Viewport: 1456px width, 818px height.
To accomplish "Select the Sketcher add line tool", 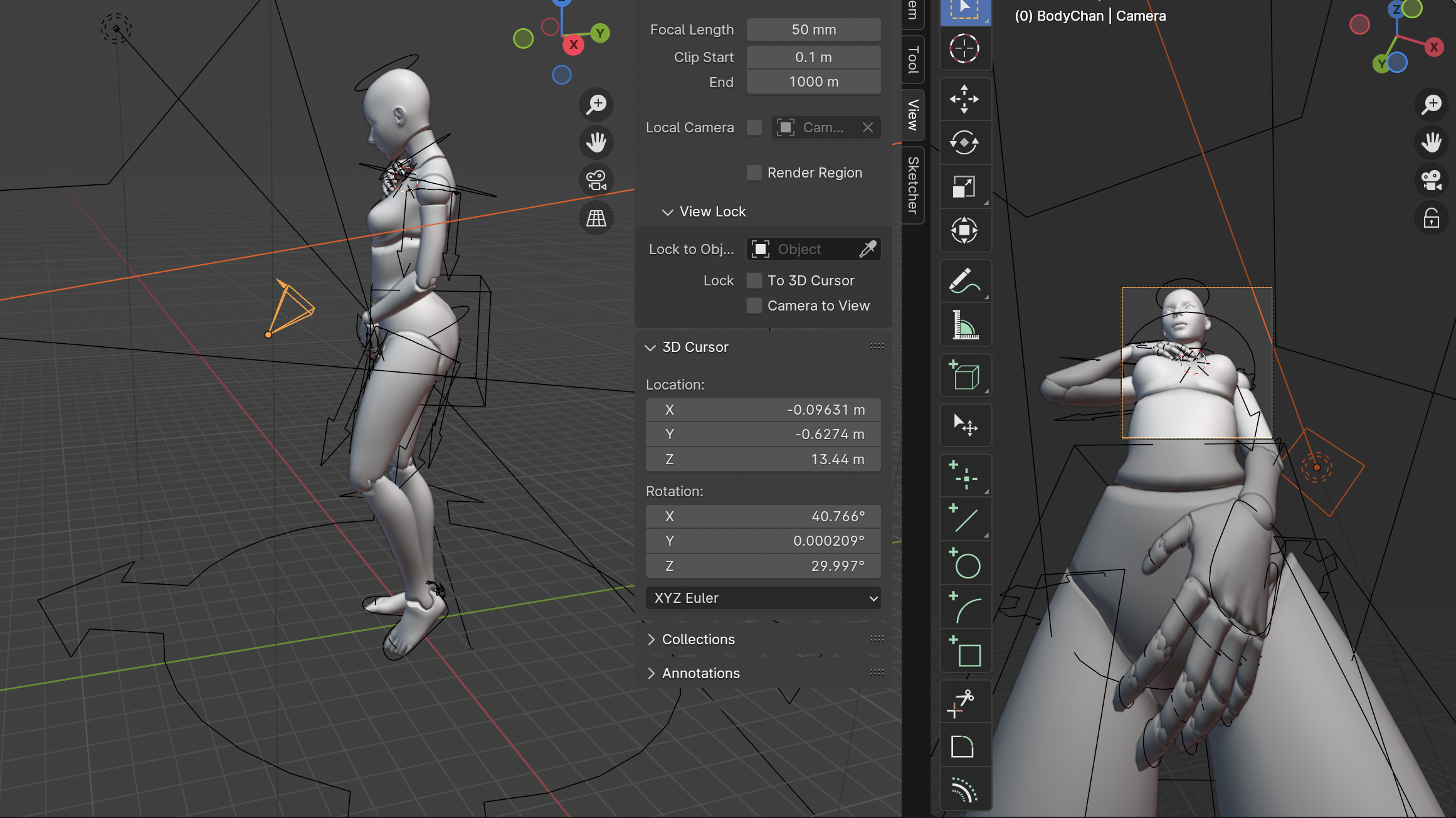I will point(964,520).
